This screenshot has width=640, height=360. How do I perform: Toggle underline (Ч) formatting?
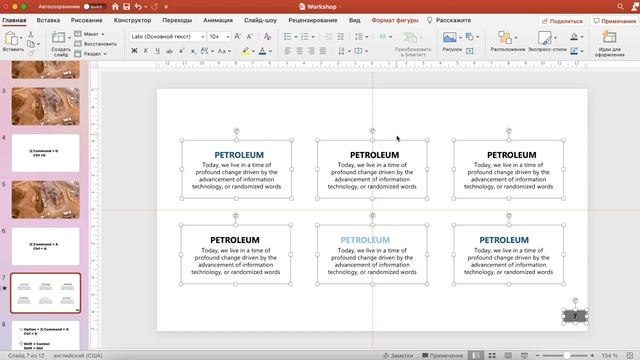(157, 51)
